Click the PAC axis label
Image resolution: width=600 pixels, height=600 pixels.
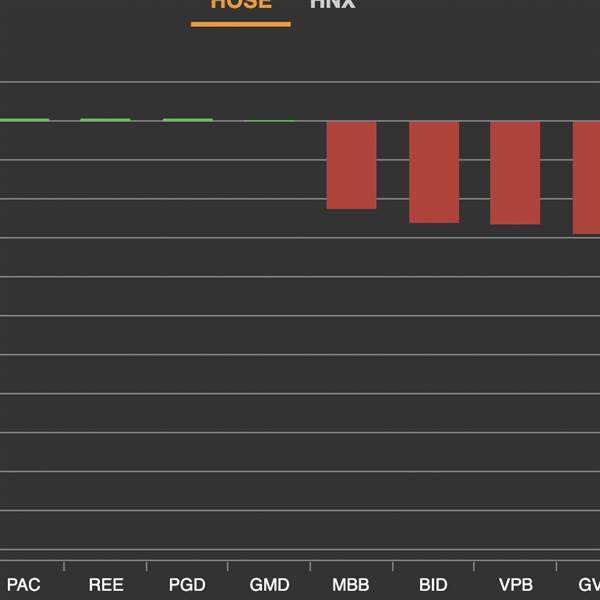23,585
